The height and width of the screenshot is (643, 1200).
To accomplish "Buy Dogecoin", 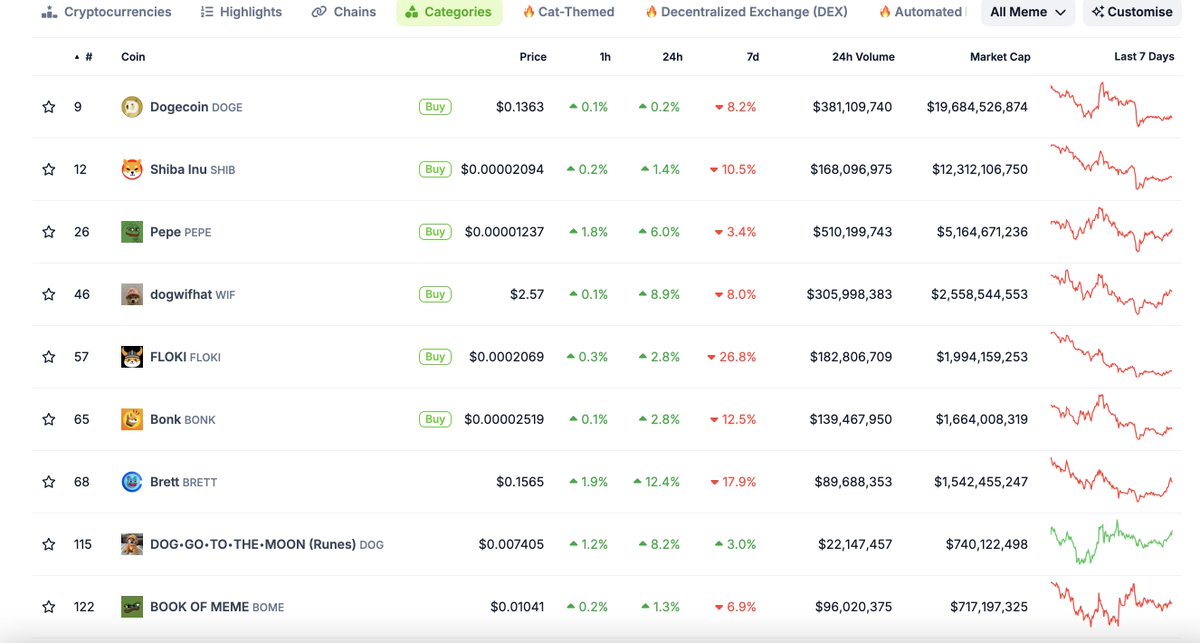I will click(435, 107).
